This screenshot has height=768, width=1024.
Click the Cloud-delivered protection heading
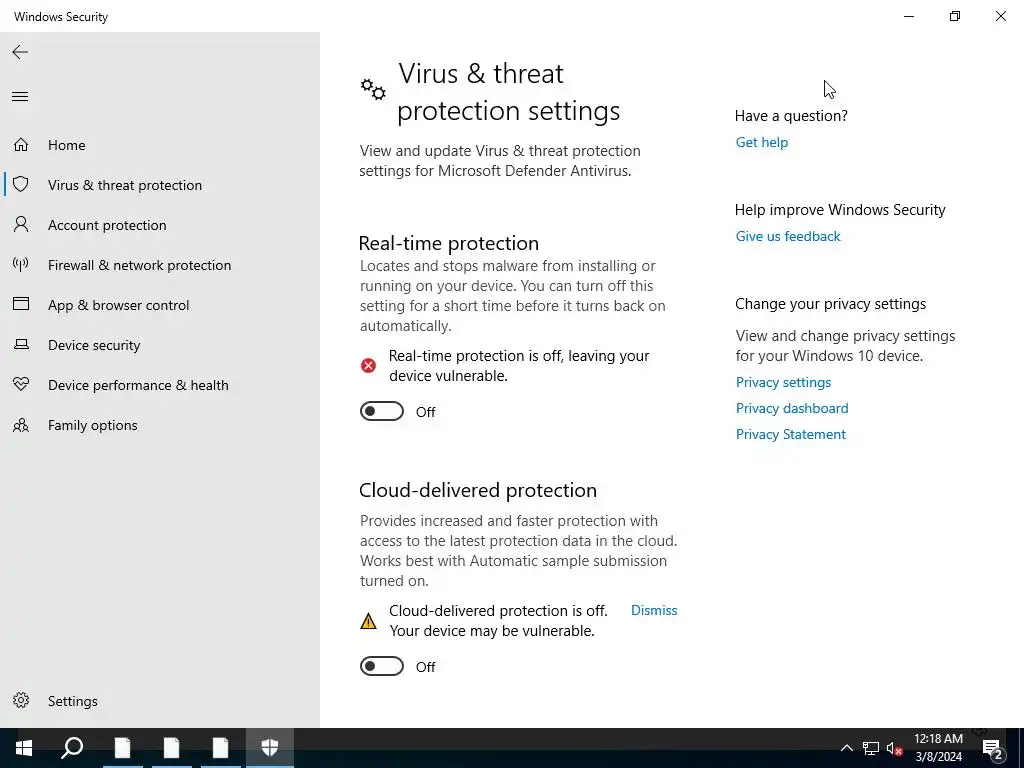pyautogui.click(x=478, y=490)
